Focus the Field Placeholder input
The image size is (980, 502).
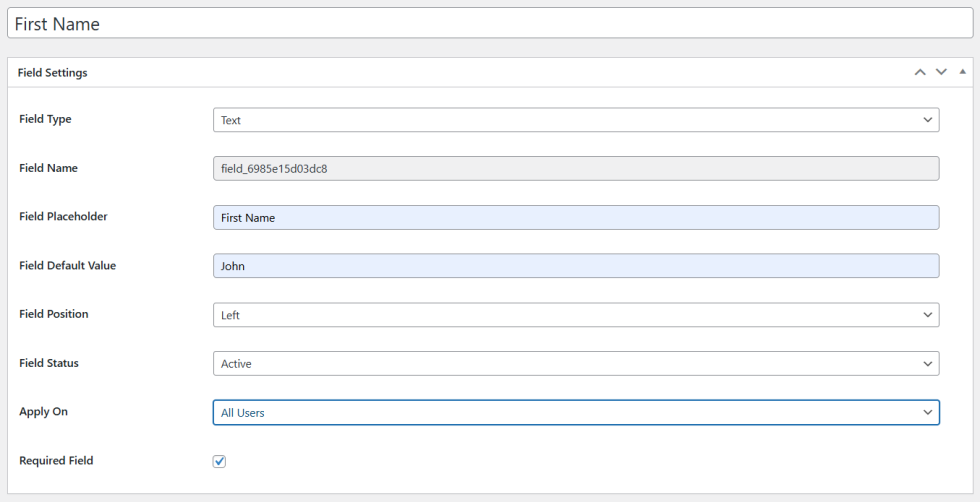[575, 217]
